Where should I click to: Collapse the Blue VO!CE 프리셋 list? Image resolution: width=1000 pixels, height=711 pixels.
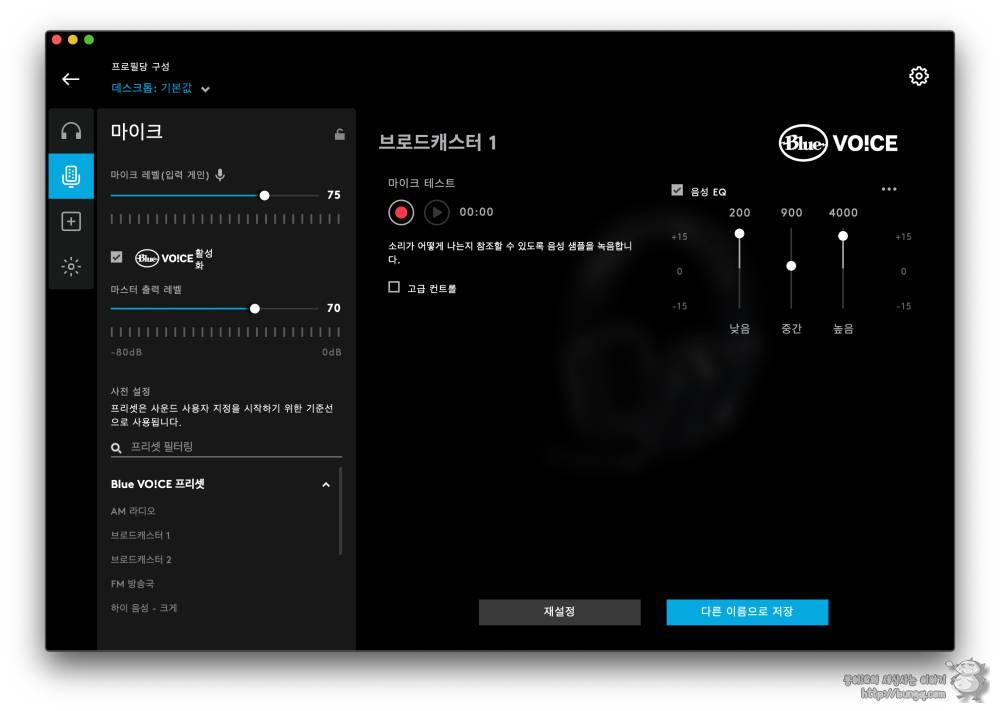coord(326,485)
